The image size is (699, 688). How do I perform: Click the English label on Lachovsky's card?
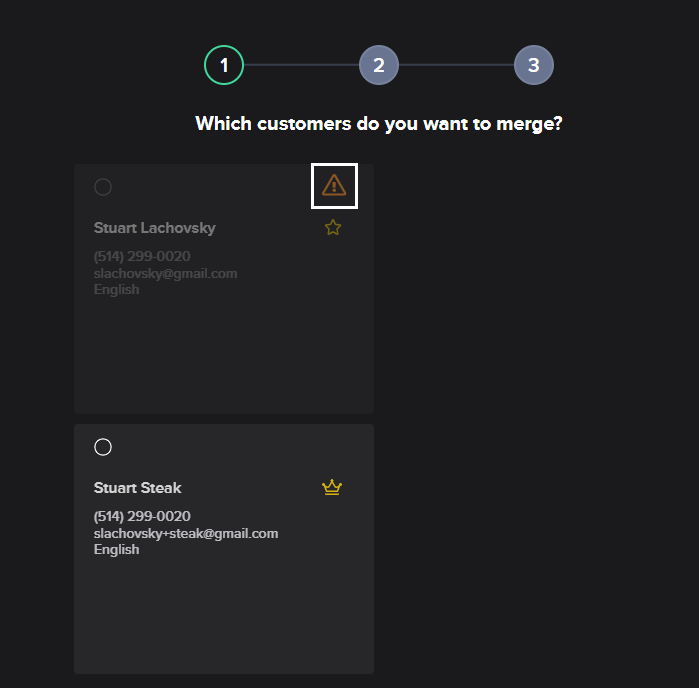click(117, 290)
